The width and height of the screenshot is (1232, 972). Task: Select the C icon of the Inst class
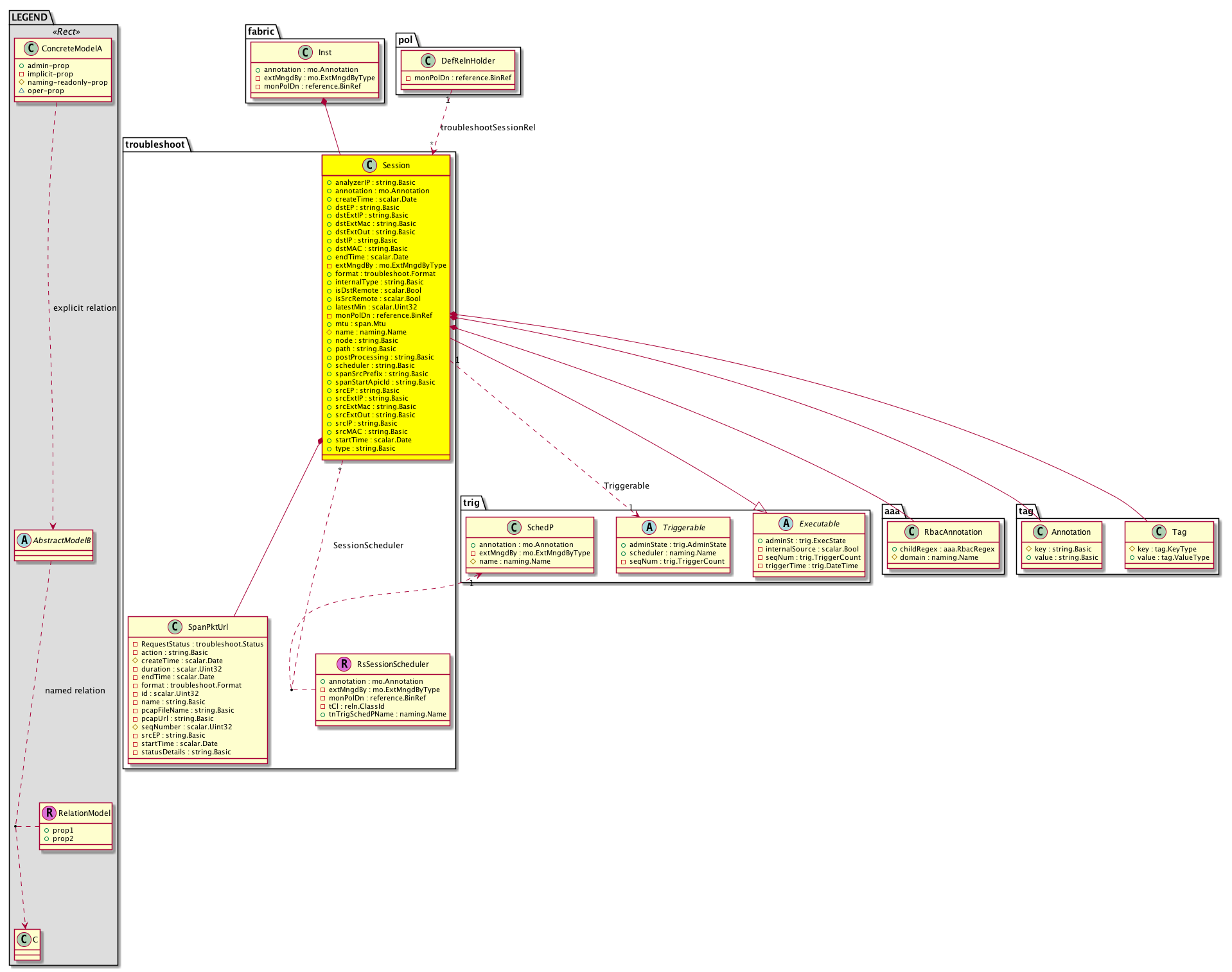click(305, 53)
